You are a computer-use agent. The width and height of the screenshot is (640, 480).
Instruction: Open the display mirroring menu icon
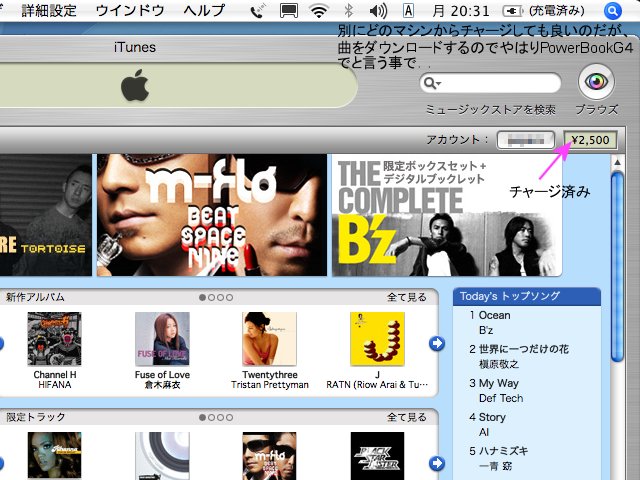coord(289,11)
